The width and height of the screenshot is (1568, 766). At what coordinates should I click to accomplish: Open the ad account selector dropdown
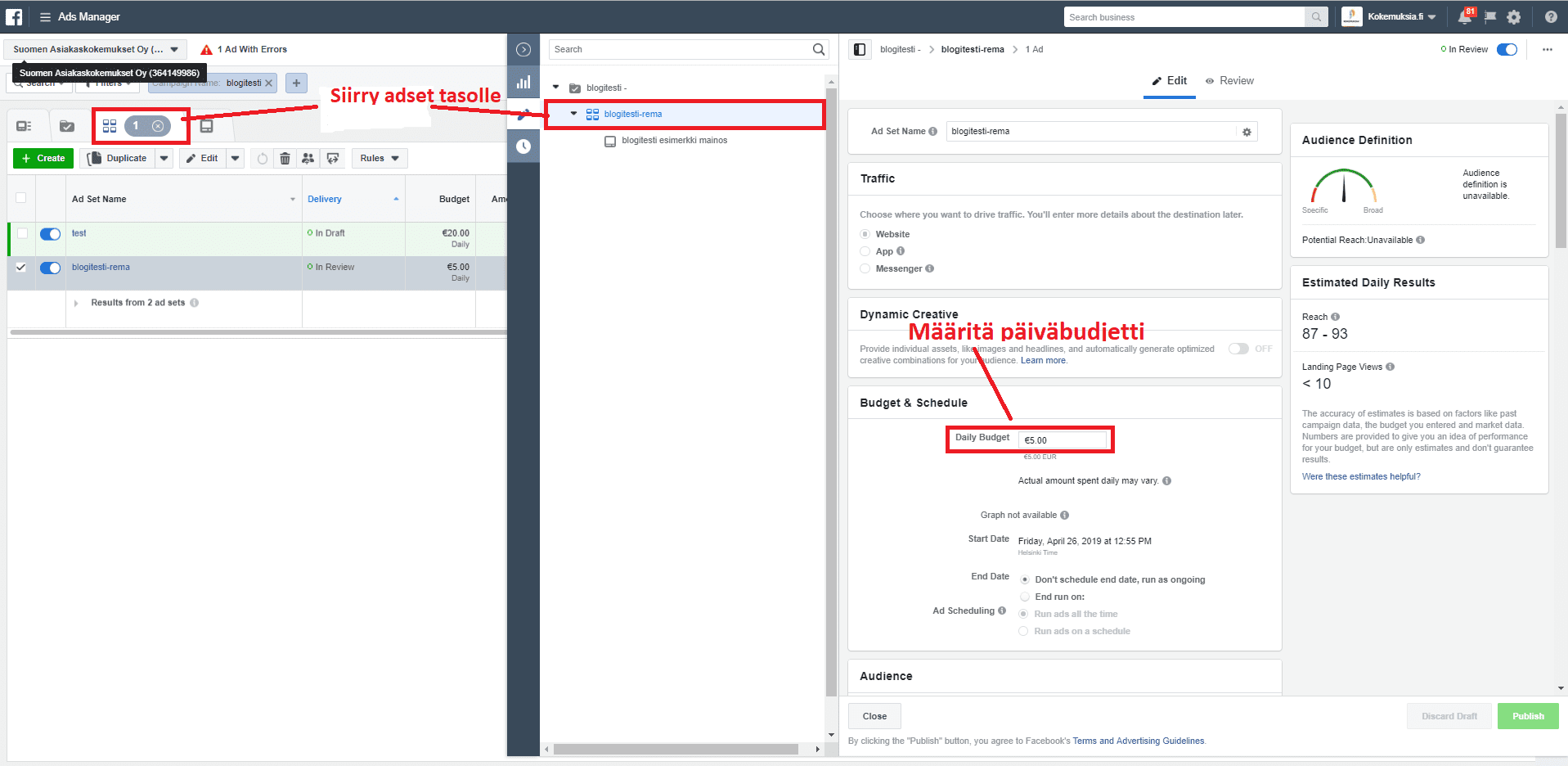(96, 50)
